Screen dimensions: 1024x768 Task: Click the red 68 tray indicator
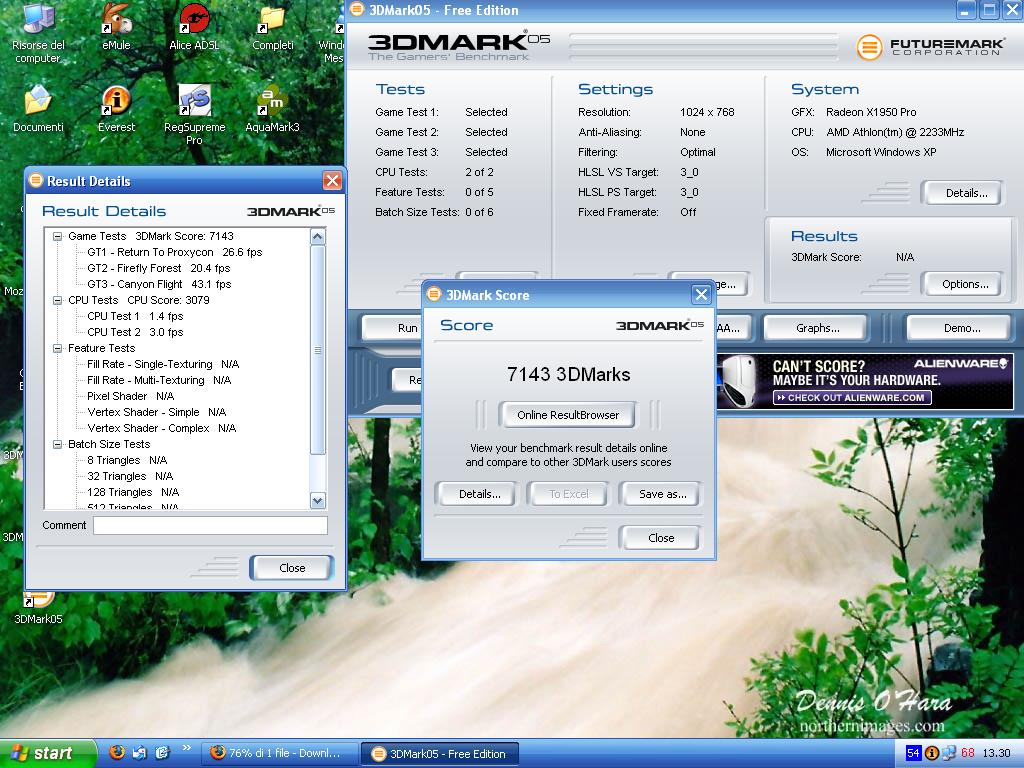pos(968,753)
